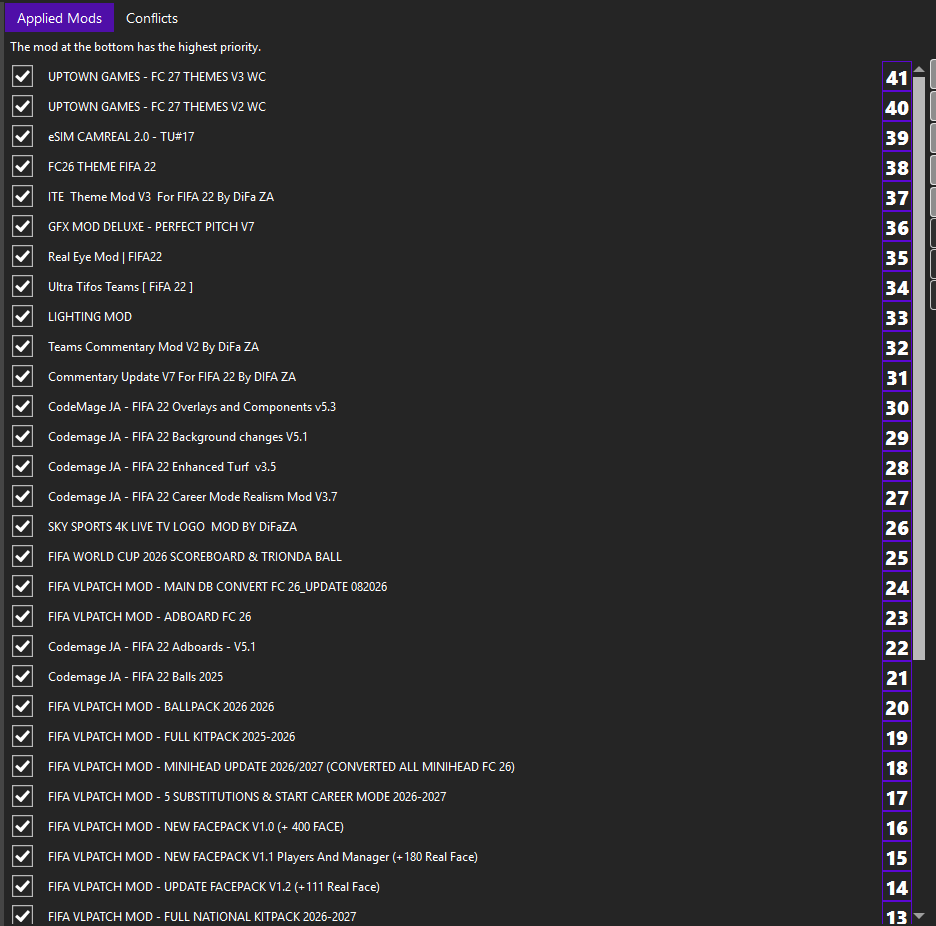Select NEW FACEPACK V1.1 Players And Manager
The height and width of the screenshot is (926, 936).
(263, 856)
